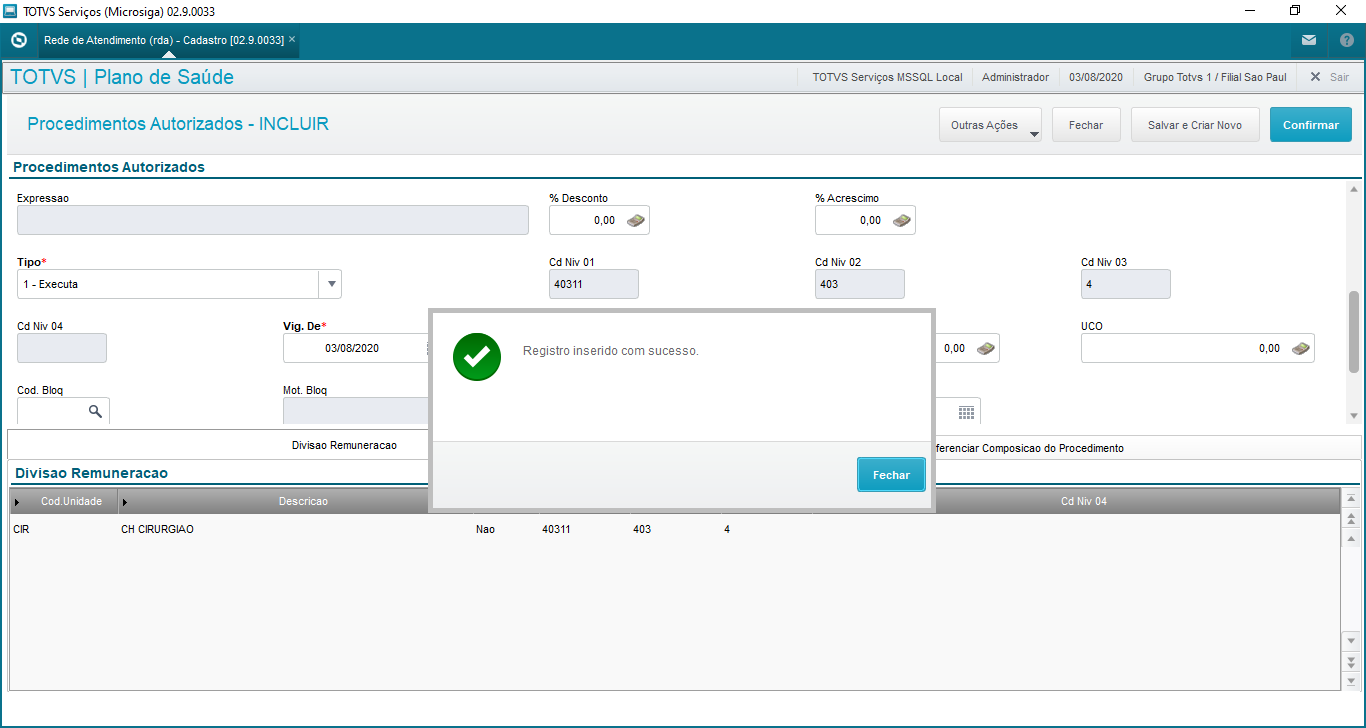Click the Mot. Bloq field

(x=356, y=411)
